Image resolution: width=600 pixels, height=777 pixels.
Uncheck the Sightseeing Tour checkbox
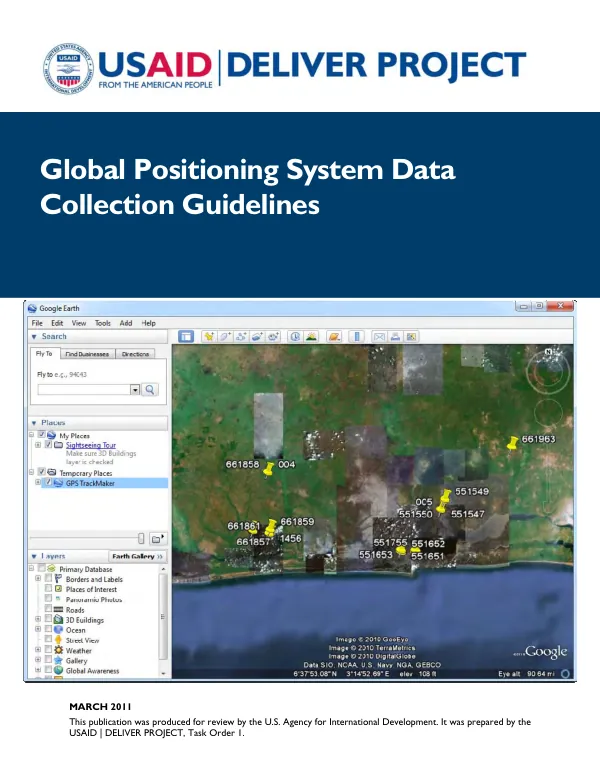[x=49, y=444]
